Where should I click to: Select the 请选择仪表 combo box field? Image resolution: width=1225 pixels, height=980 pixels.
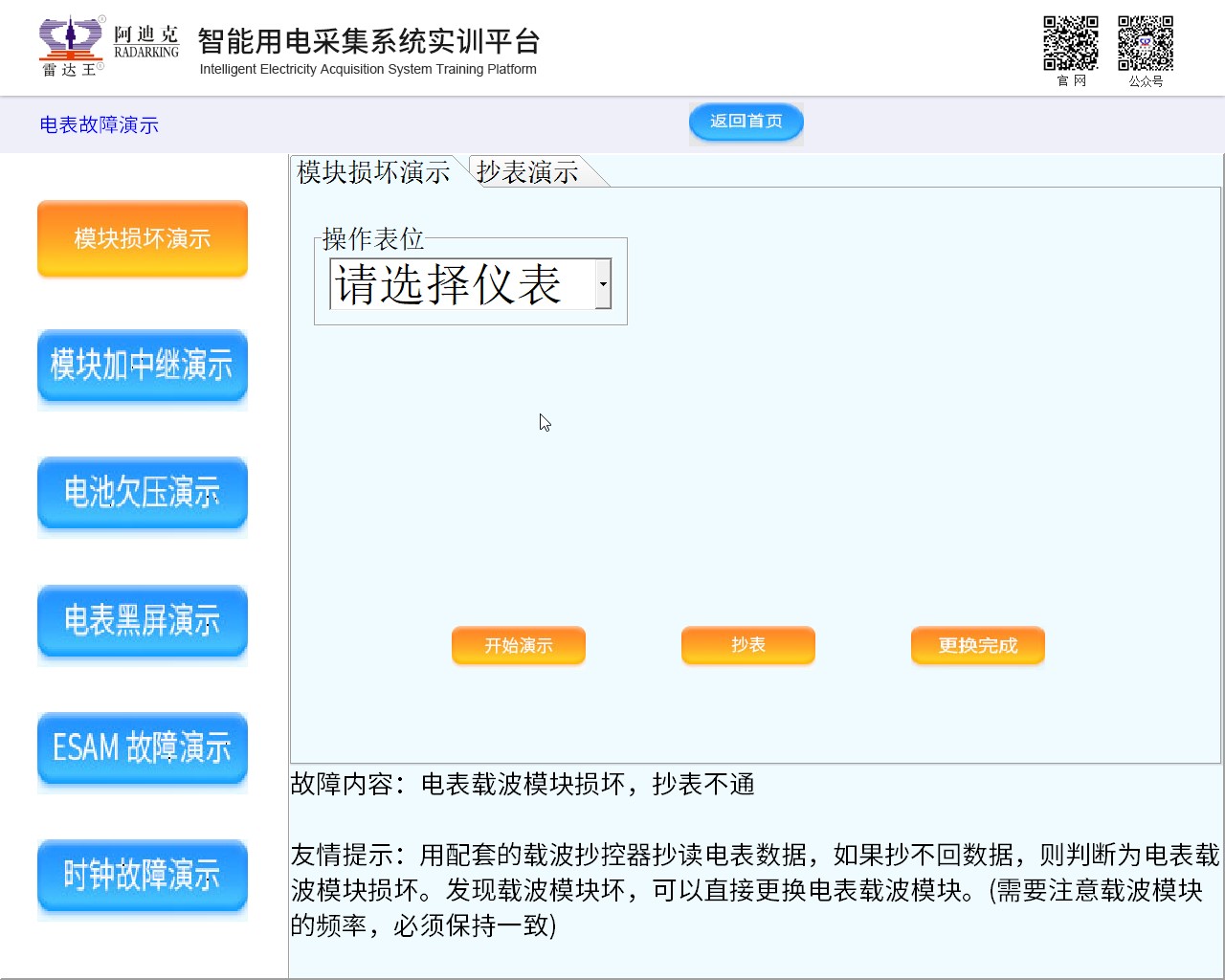pos(461,284)
